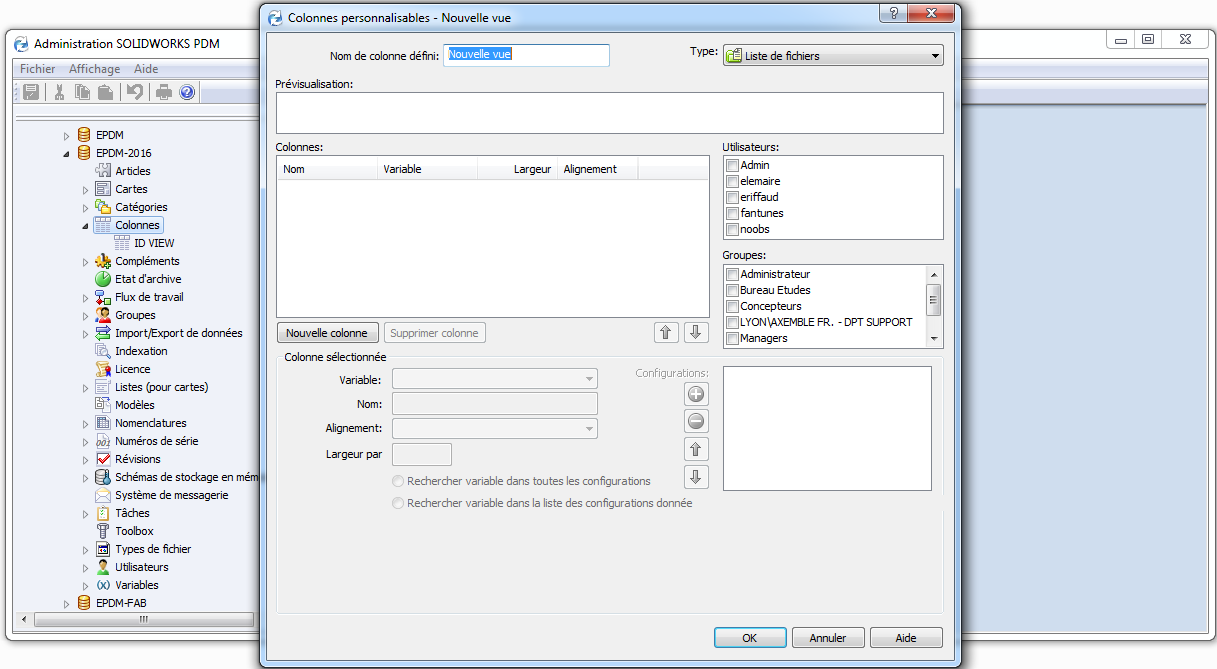Tick the elemaire user checkbox

tap(733, 181)
